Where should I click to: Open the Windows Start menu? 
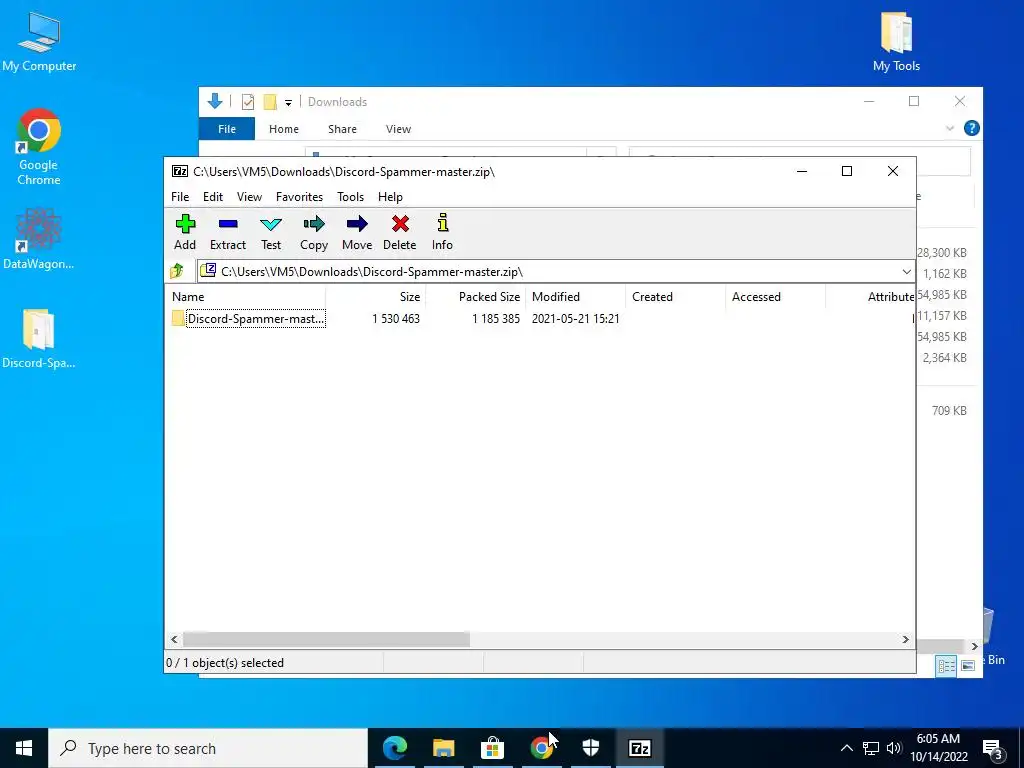click(24, 748)
